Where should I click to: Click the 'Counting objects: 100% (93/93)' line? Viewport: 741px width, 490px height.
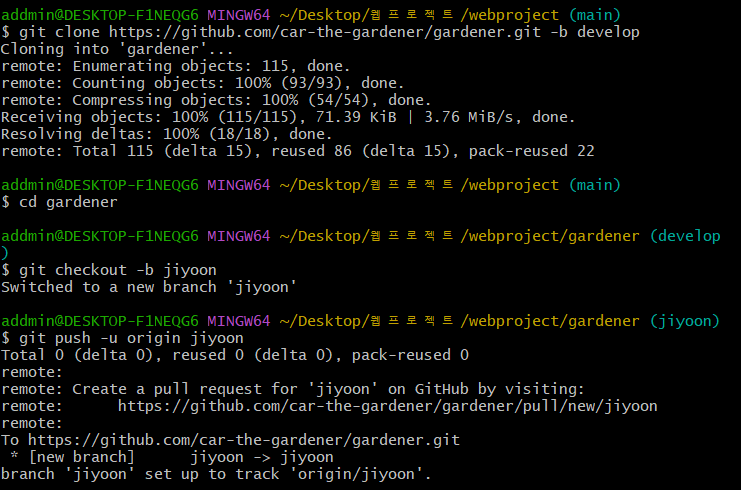(202, 83)
